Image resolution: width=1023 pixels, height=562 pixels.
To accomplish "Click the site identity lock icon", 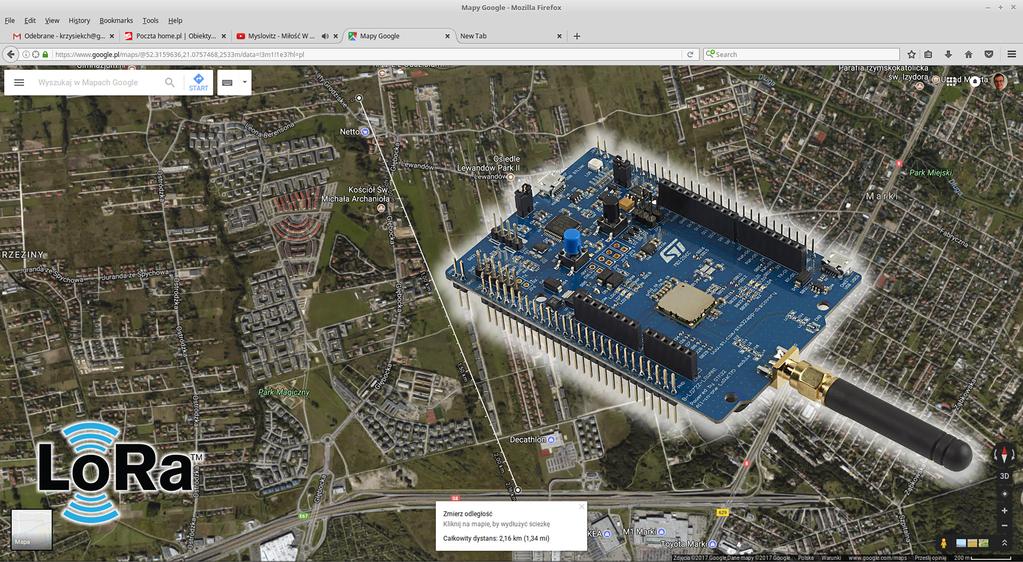I will (x=46, y=55).
